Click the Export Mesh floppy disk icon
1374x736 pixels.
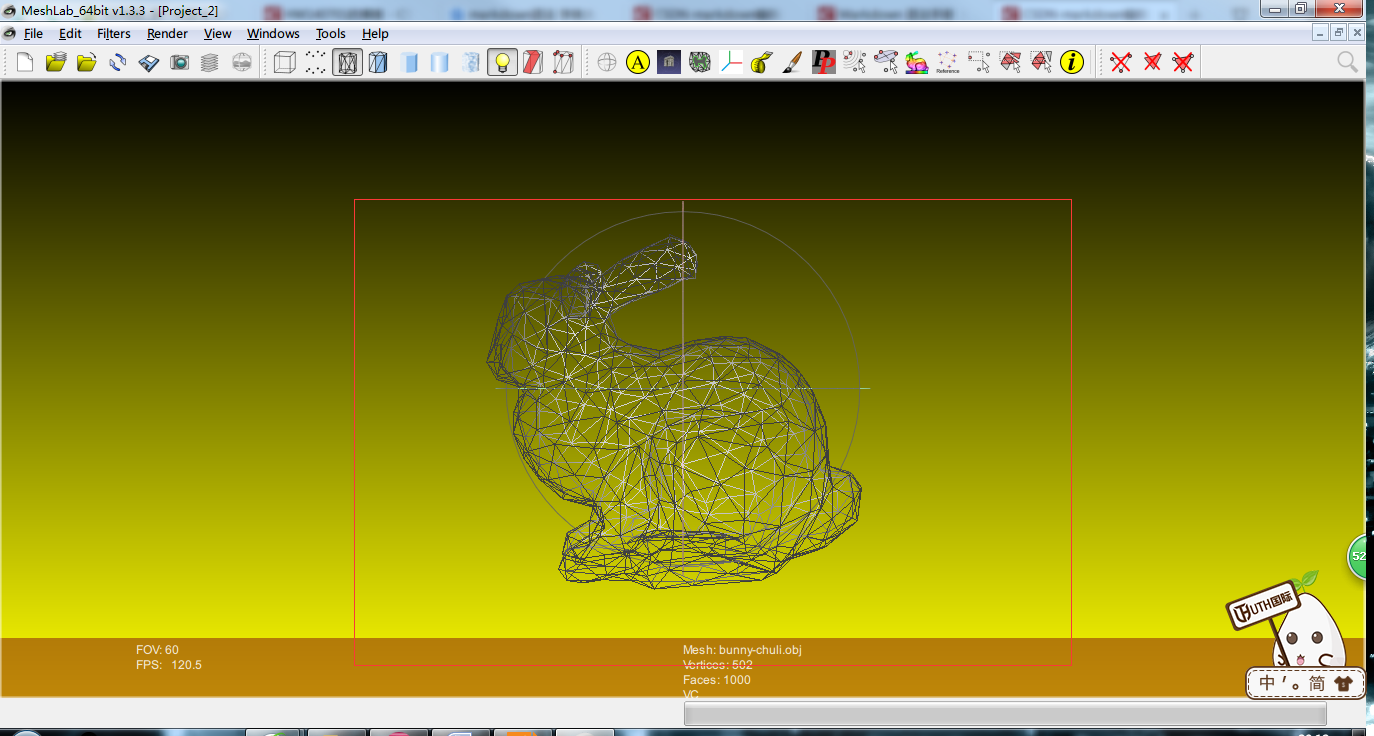coord(149,63)
